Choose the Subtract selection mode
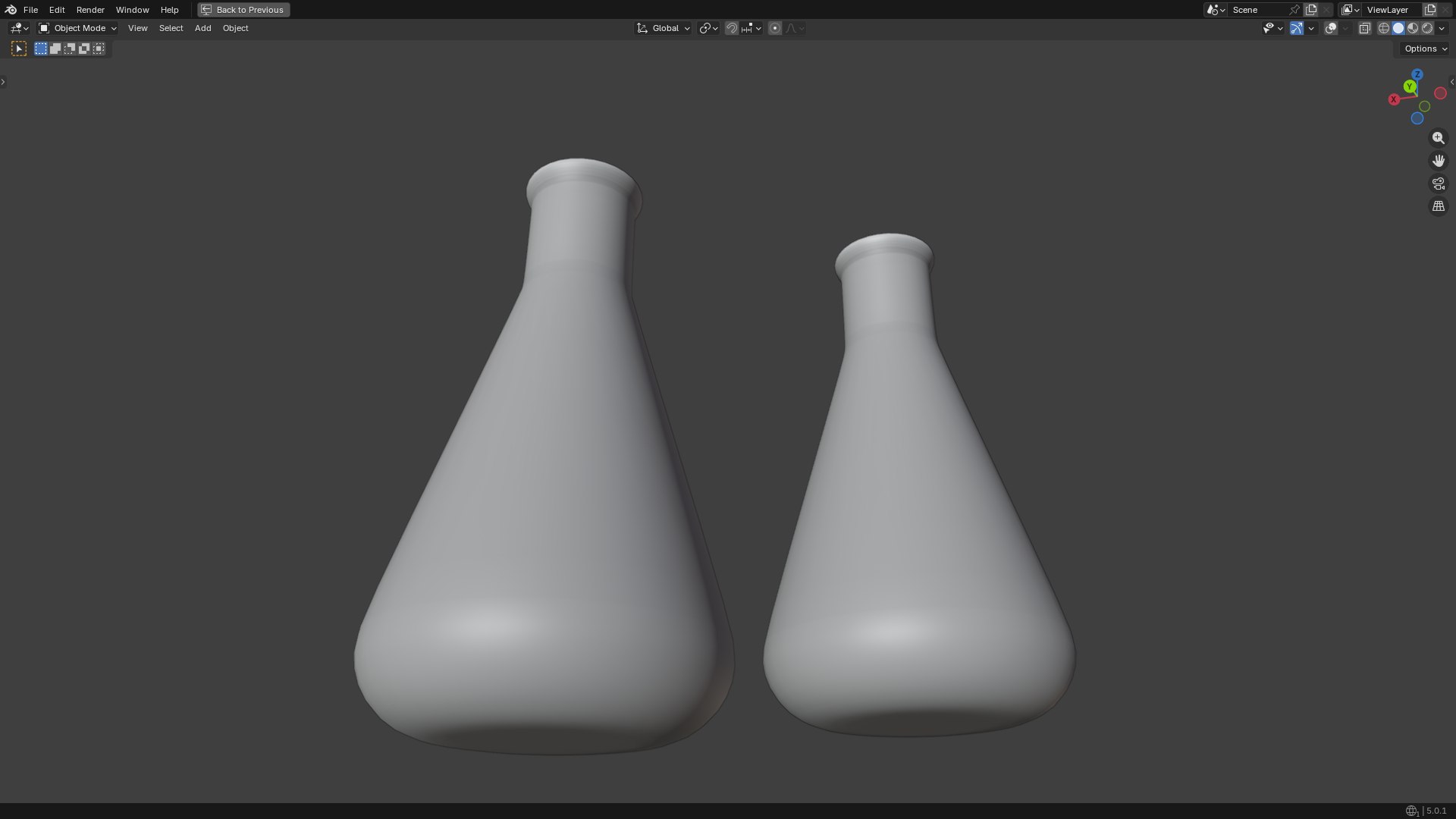Screen dimensions: 1456x819 (70, 49)
